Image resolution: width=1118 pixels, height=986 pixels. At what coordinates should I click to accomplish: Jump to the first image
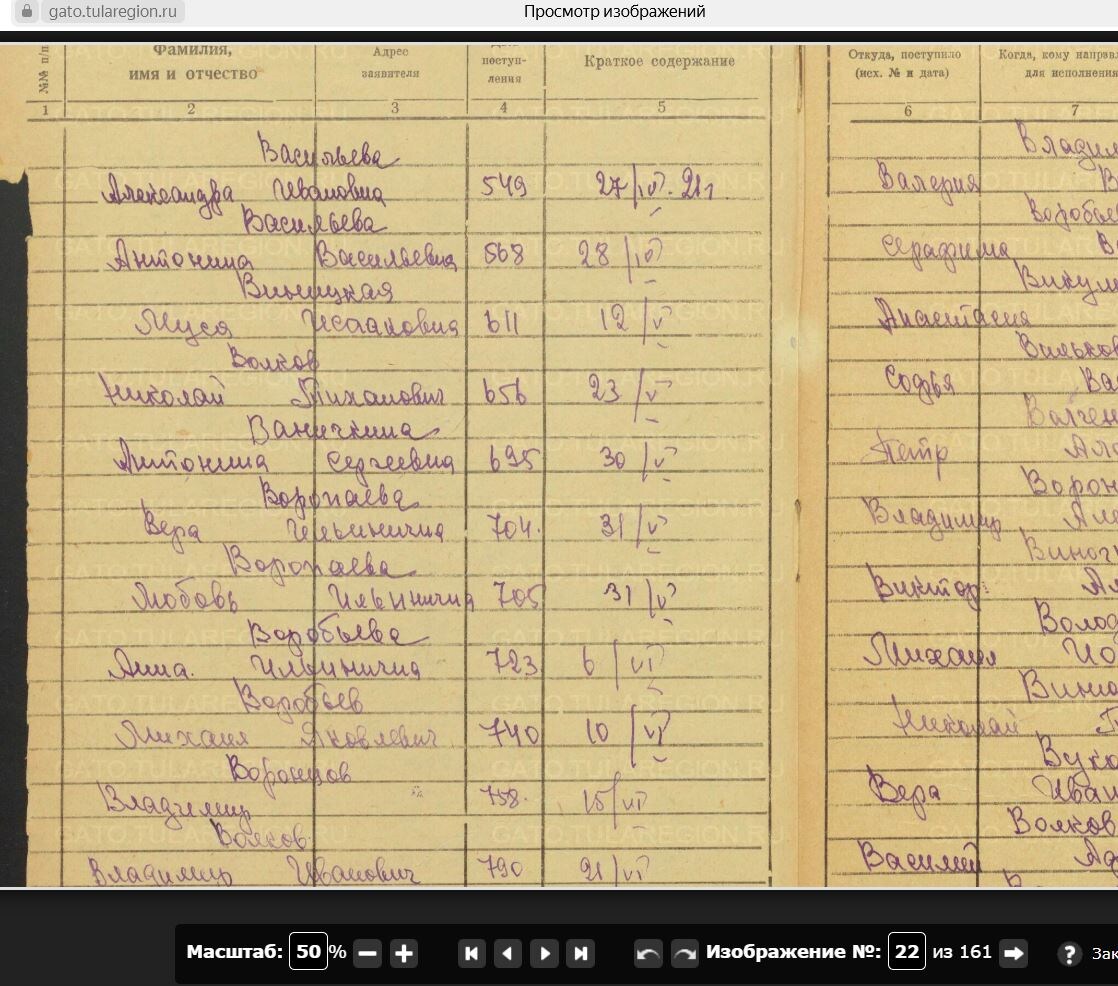tap(471, 953)
